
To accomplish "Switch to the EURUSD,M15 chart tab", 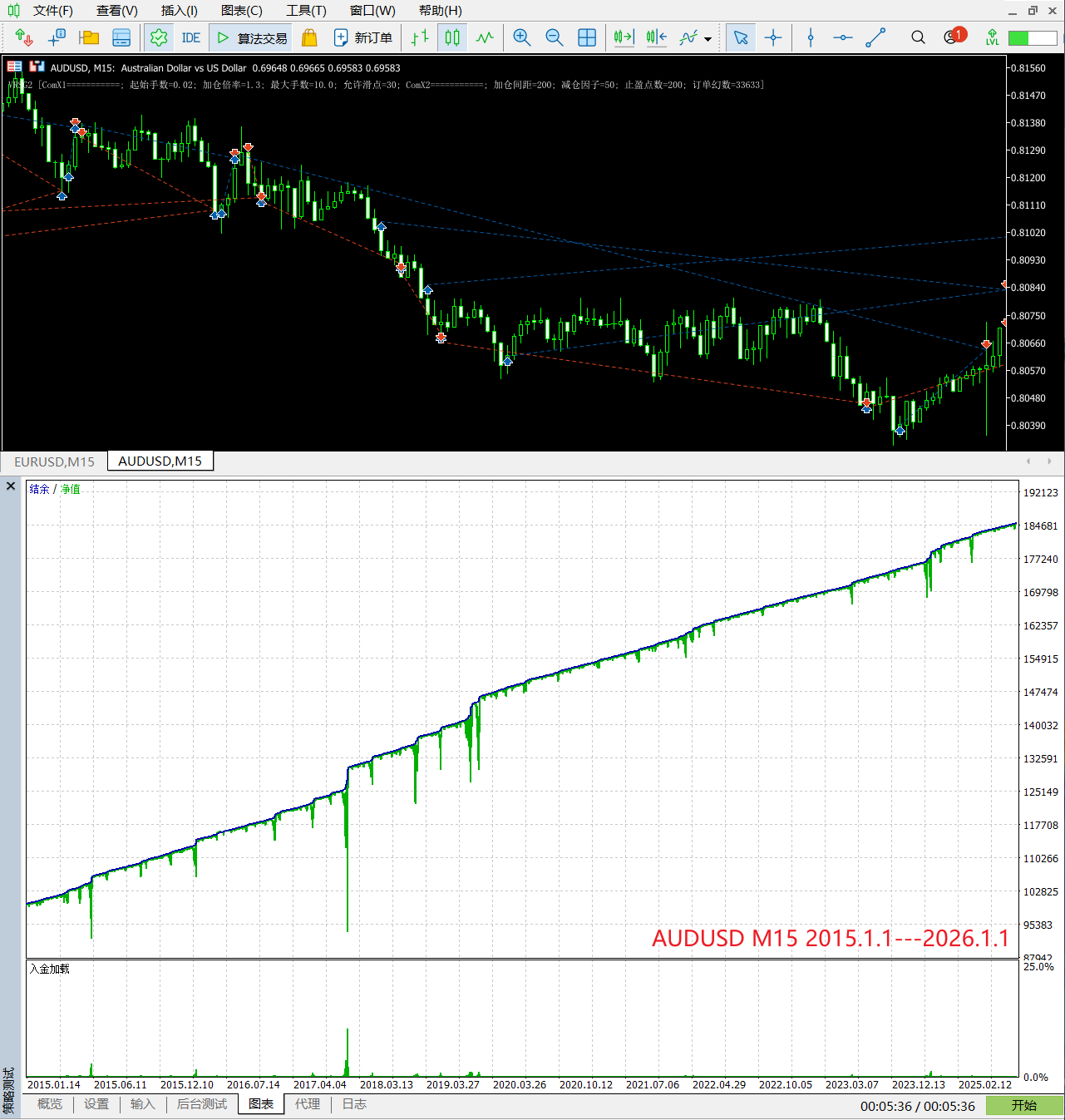I will 54,461.
